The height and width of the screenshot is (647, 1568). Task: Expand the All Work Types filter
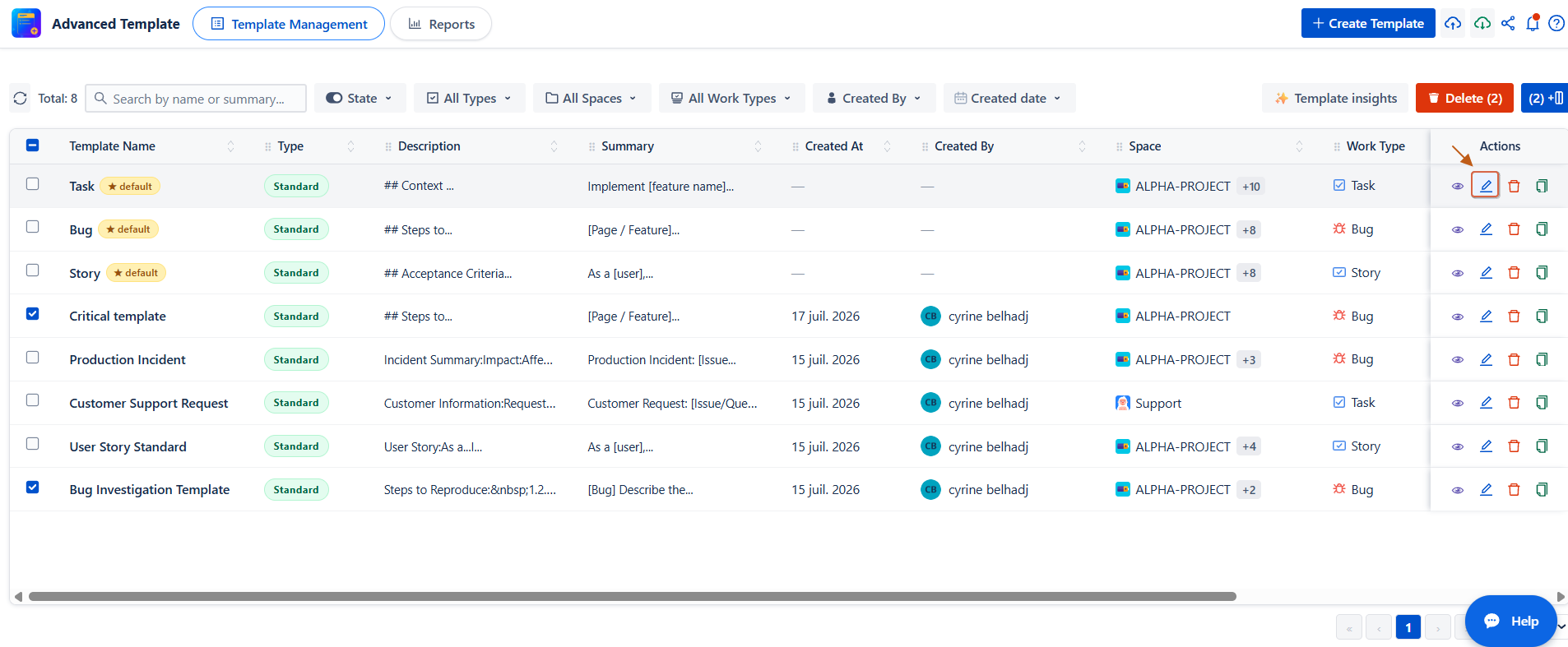tap(731, 98)
